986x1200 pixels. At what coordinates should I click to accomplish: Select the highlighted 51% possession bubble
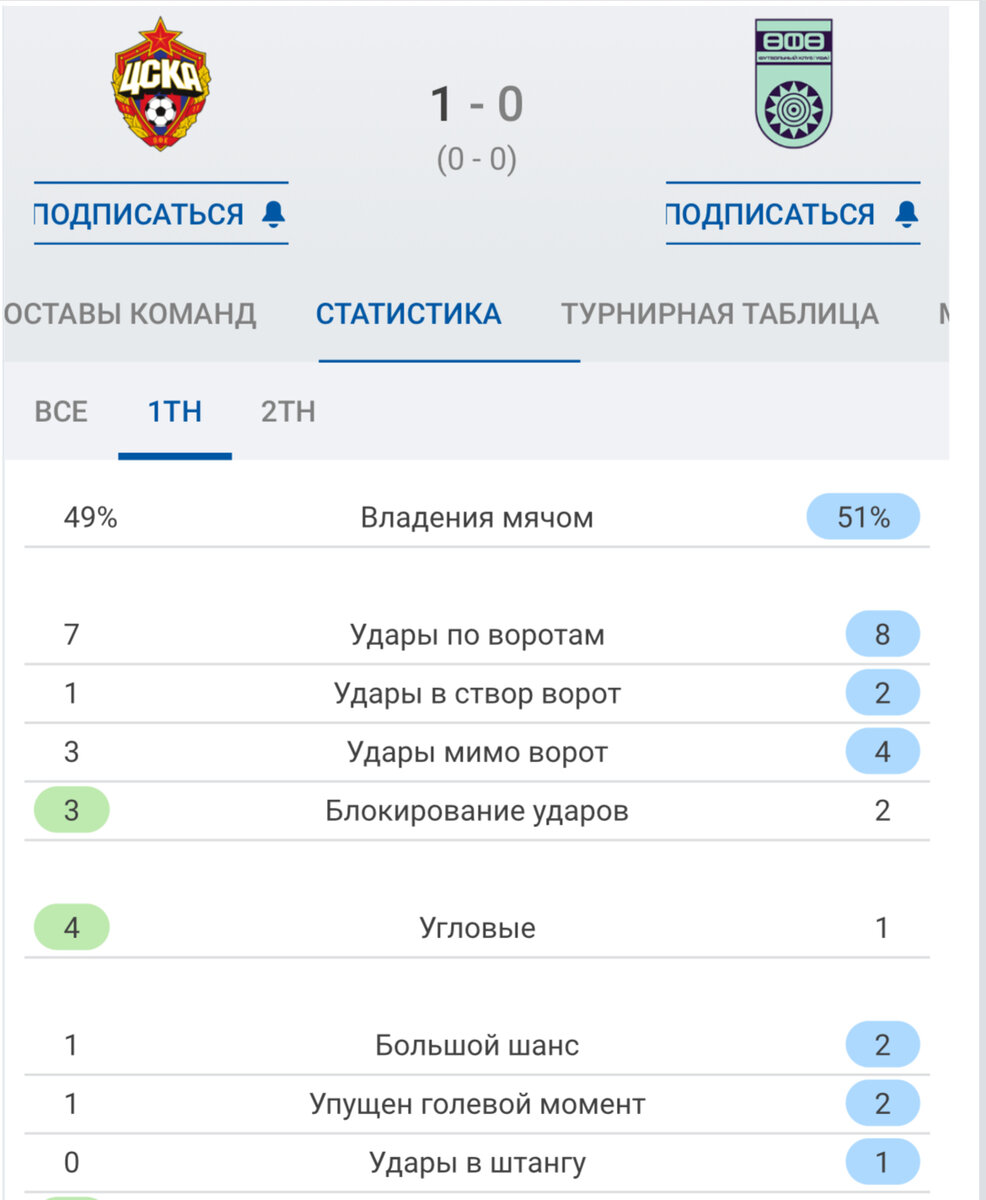(862, 517)
